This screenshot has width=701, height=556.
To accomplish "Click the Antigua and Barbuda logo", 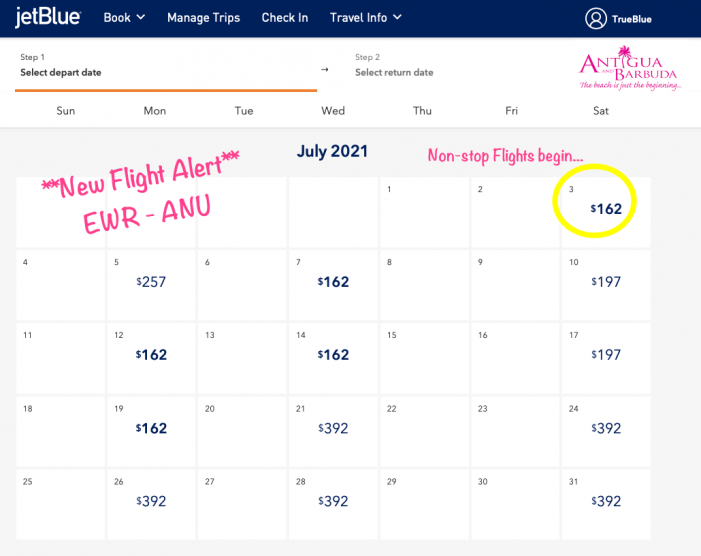I will pyautogui.click(x=628, y=68).
